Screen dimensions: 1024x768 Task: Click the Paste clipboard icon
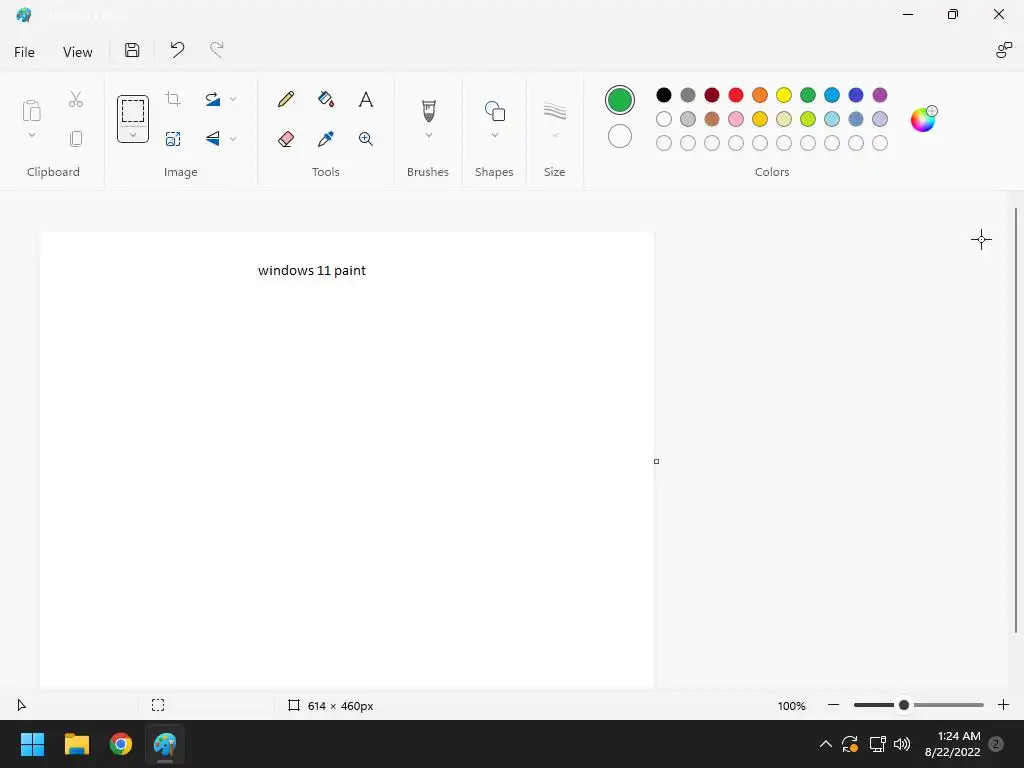point(31,111)
